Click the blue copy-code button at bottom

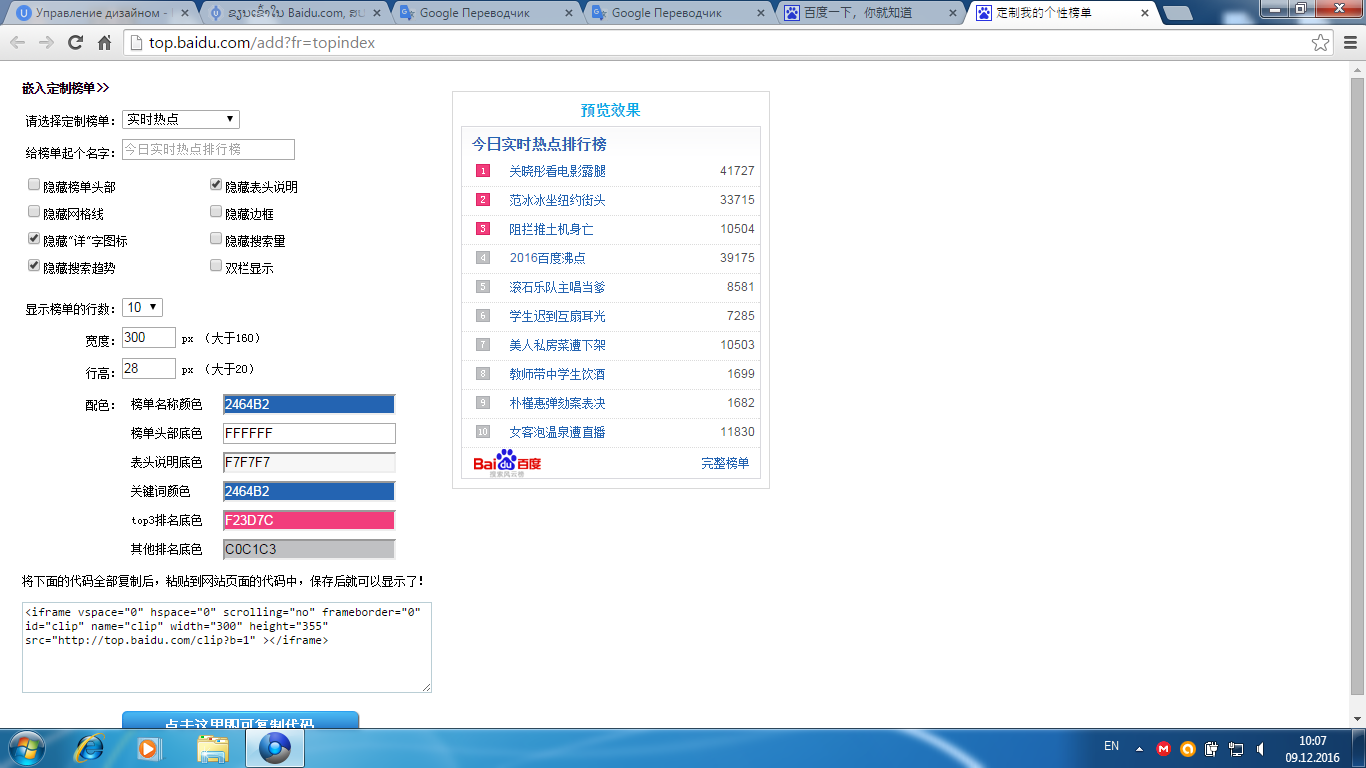(x=240, y=720)
